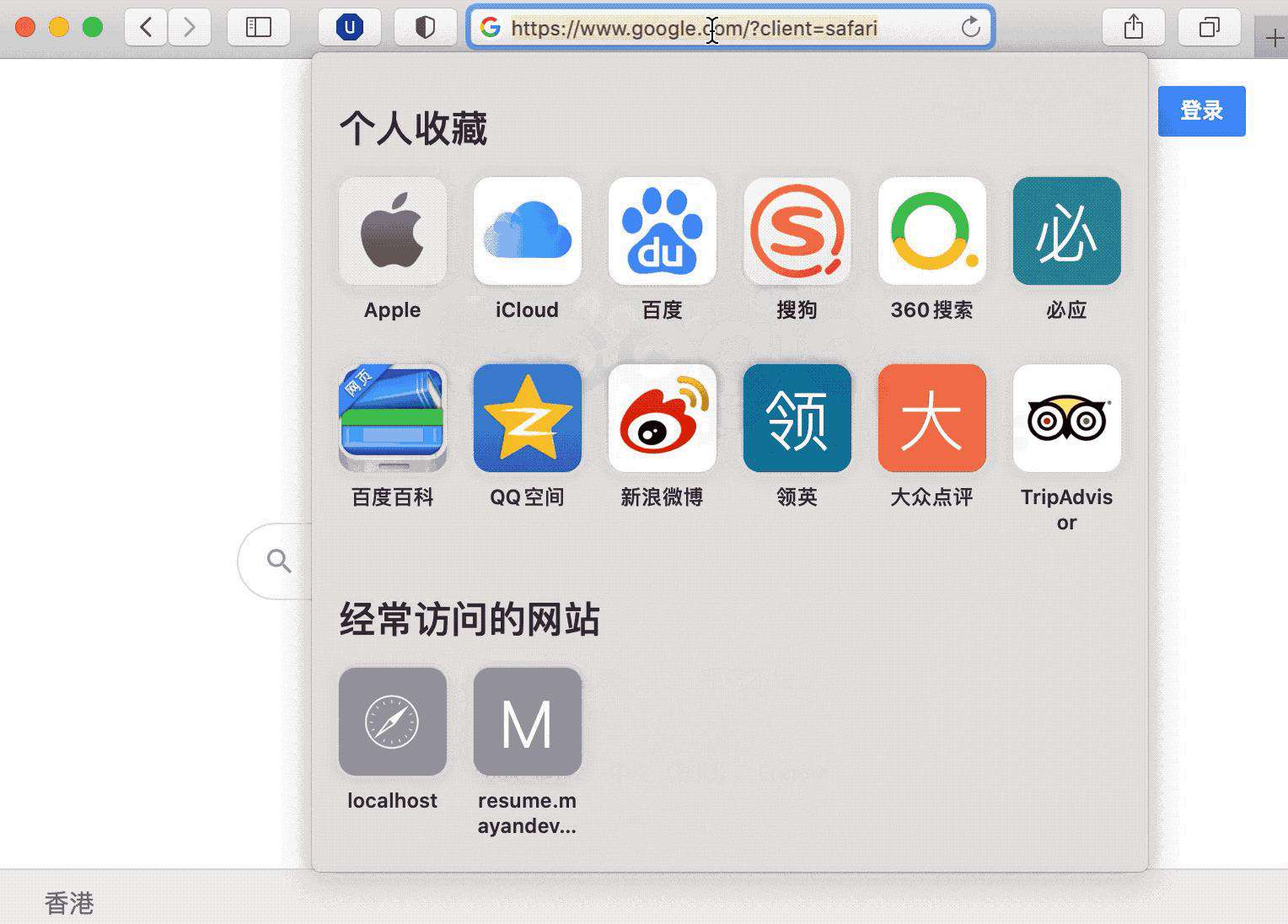Go back to the previous page
The width and height of the screenshot is (1288, 924).
[146, 28]
